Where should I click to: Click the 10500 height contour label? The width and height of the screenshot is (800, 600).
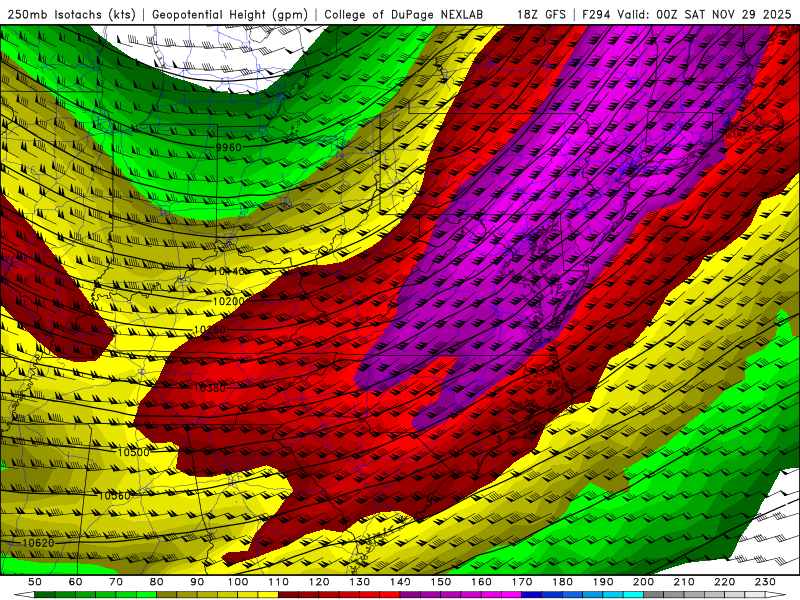tap(134, 453)
